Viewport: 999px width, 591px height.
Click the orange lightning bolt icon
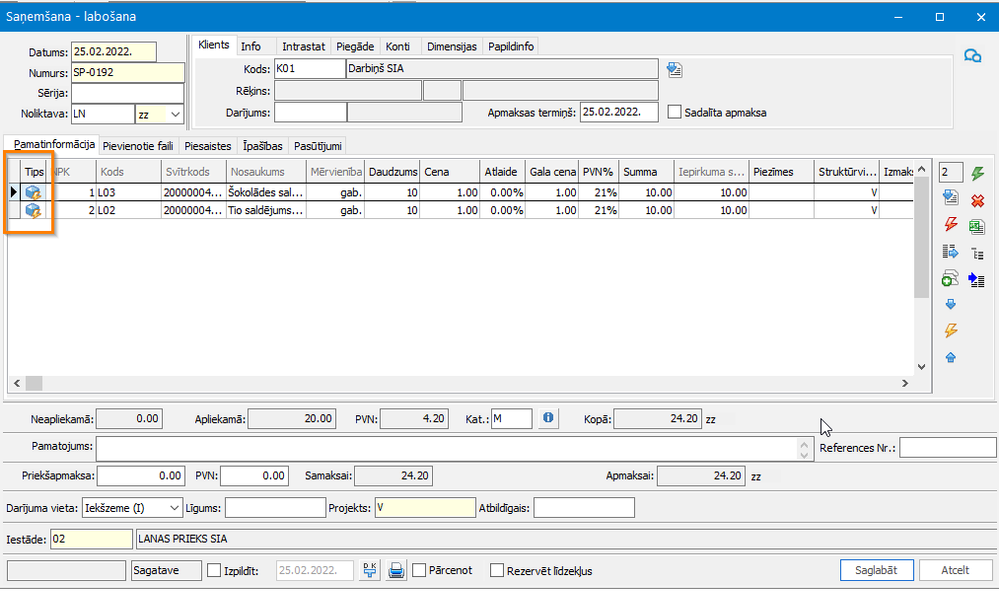pos(951,330)
